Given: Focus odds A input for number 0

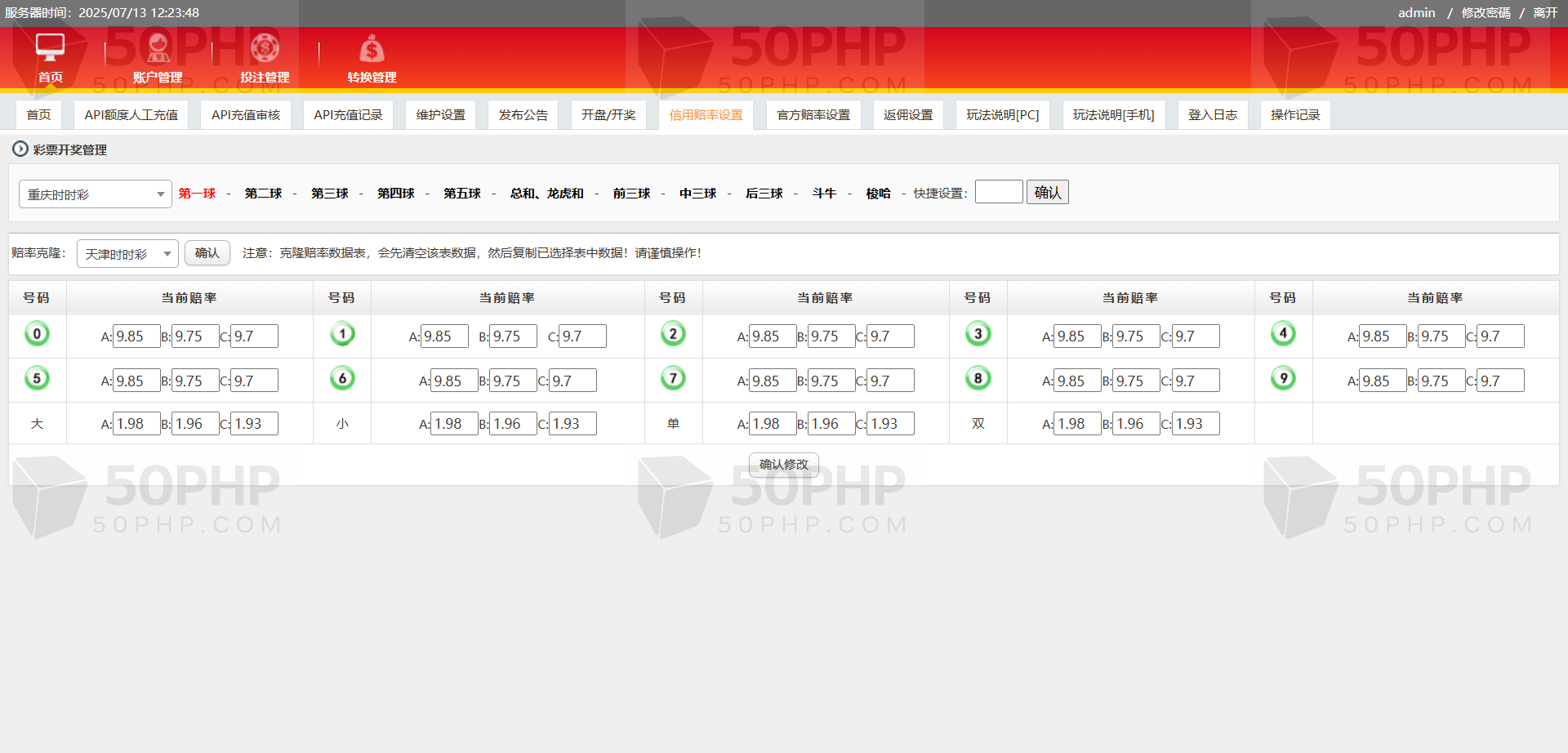Looking at the screenshot, I should click(x=136, y=336).
